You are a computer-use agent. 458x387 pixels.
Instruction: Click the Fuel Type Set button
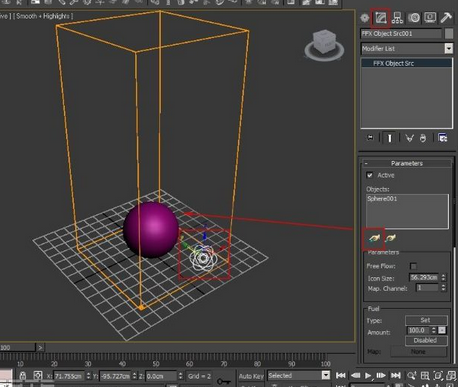click(x=426, y=320)
